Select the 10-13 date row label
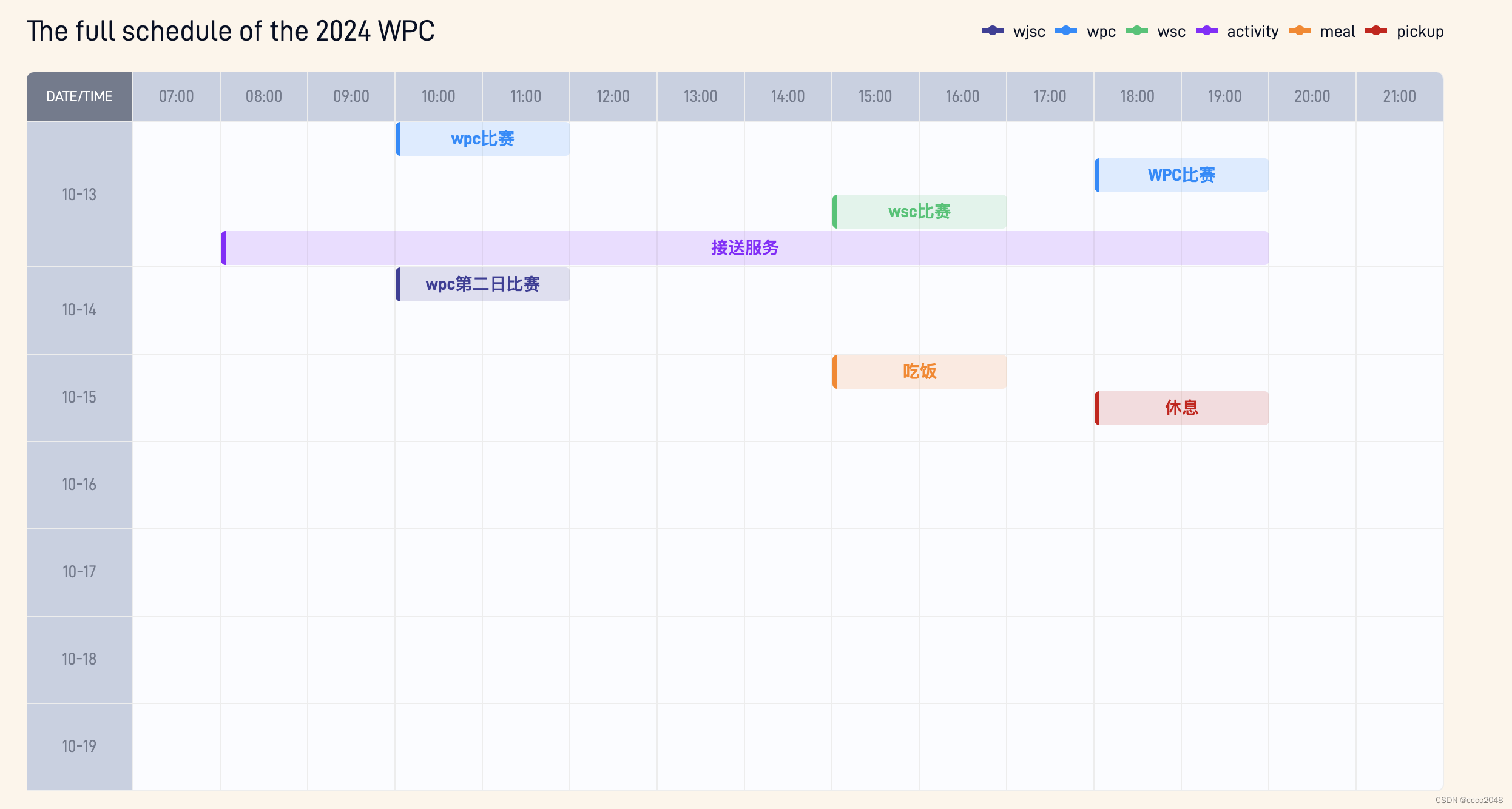 coord(79,195)
